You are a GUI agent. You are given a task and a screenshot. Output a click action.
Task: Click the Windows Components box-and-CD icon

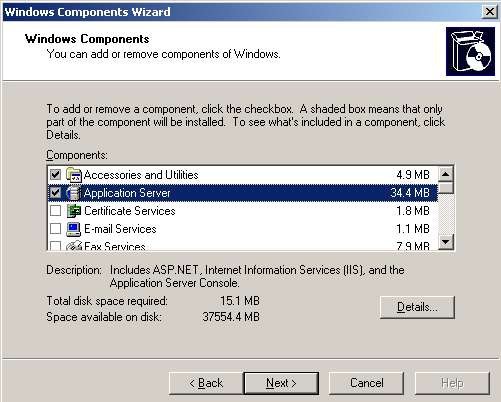pyautogui.click(x=470, y=51)
